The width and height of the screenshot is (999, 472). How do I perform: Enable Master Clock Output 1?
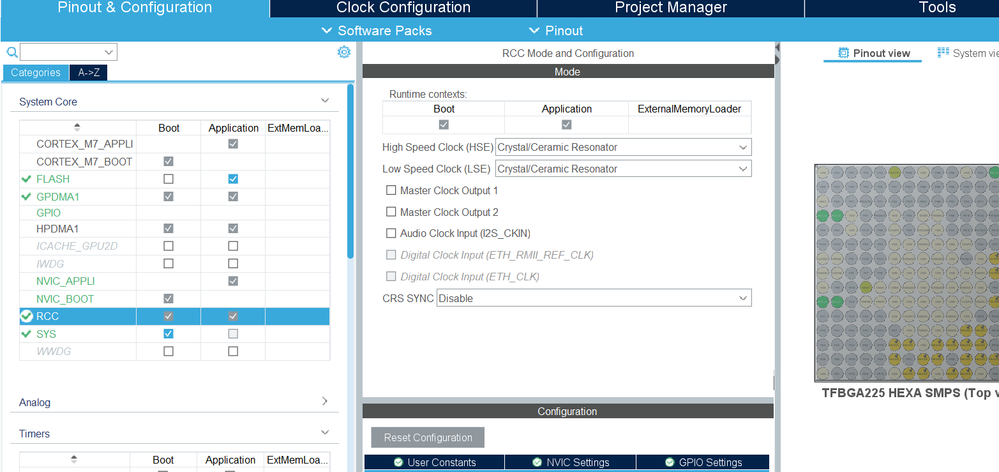click(391, 190)
